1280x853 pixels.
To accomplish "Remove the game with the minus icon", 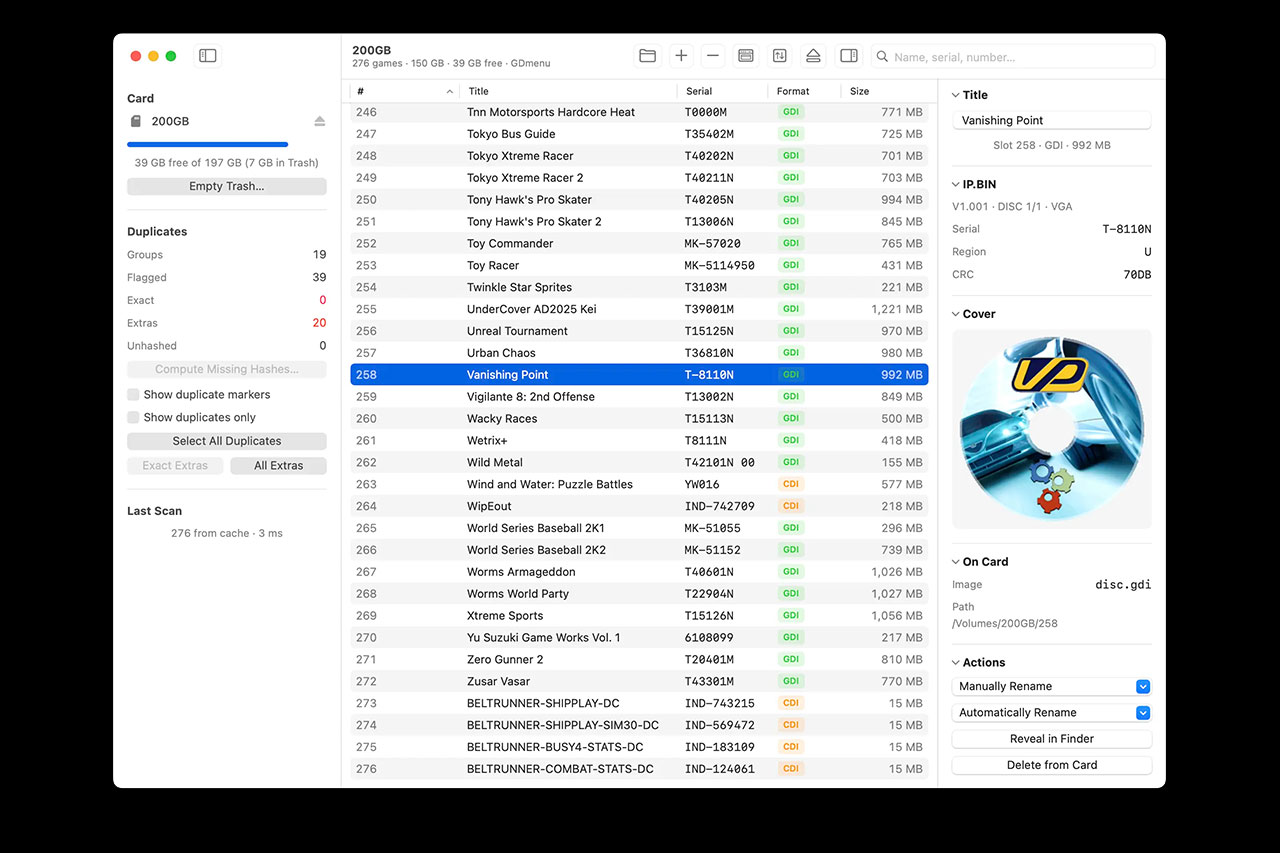I will (x=713, y=56).
